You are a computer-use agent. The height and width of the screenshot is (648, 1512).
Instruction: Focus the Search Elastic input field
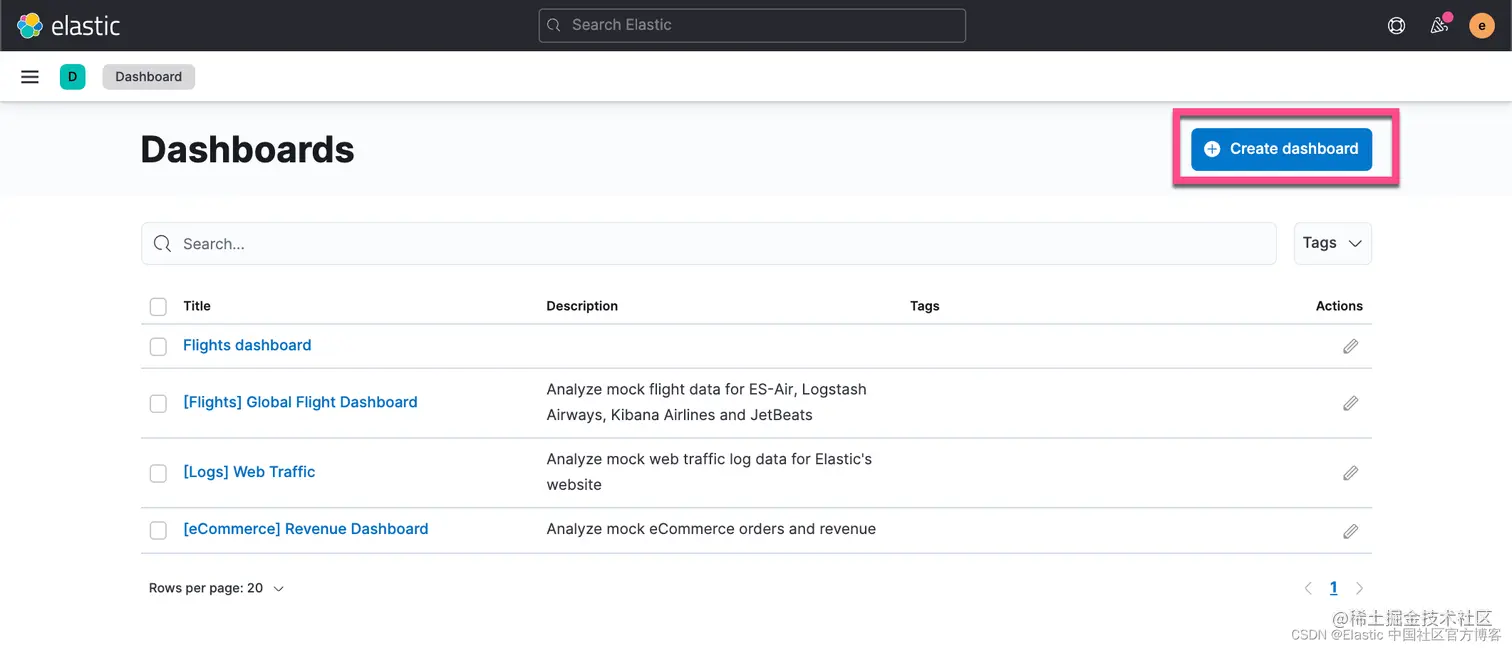(x=752, y=25)
